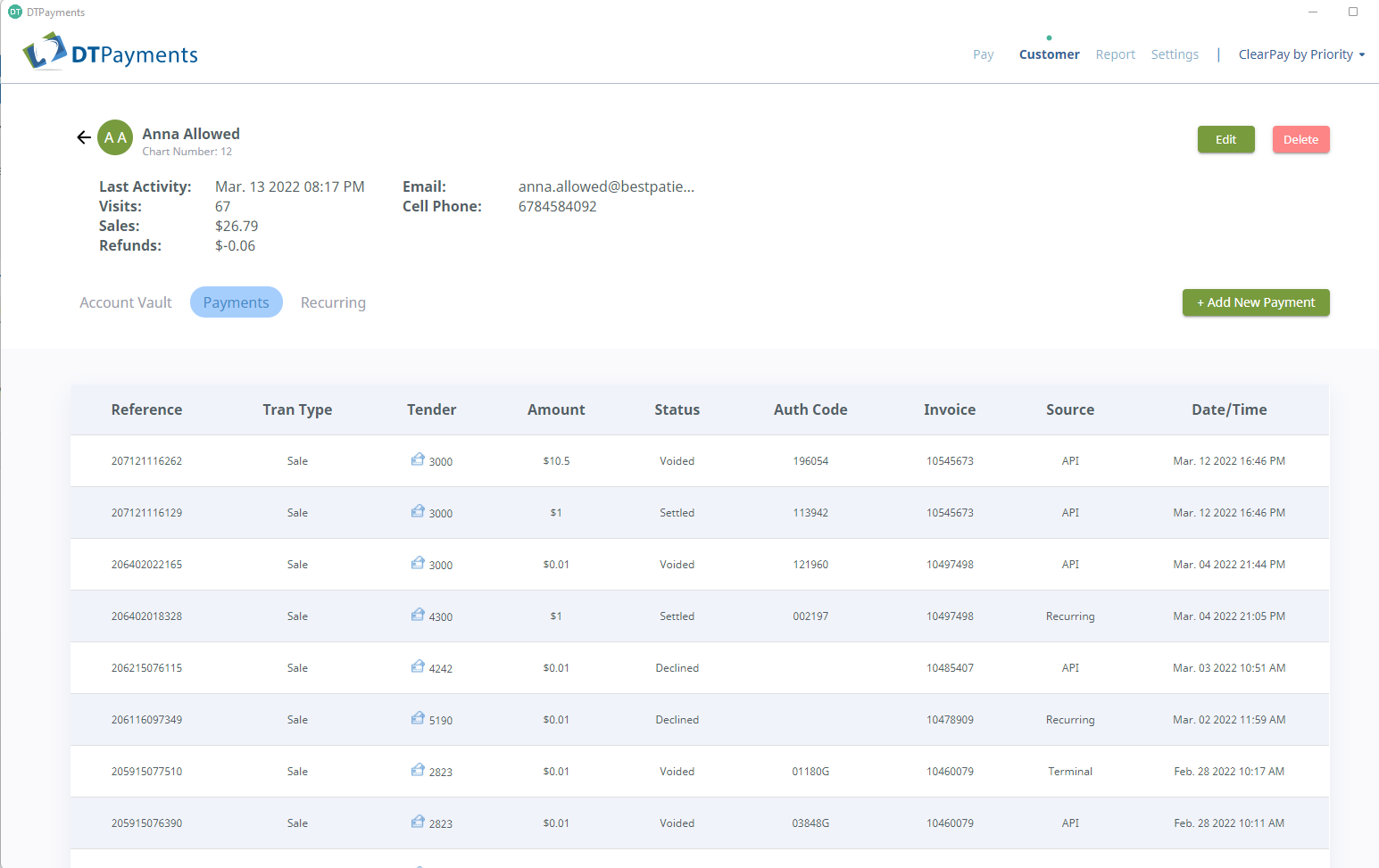Click the card icon for tender 4300
The image size is (1379, 868).
click(418, 615)
